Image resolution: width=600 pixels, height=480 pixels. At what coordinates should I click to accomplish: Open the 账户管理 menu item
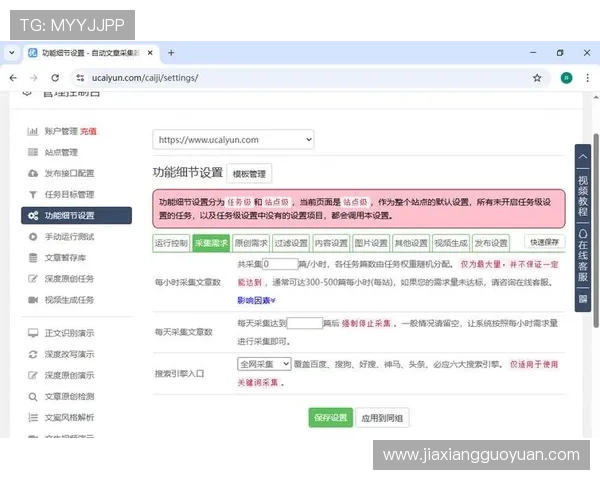pyautogui.click(x=61, y=132)
